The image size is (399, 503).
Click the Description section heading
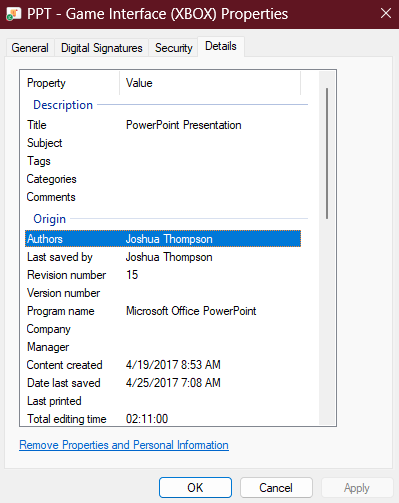pos(63,105)
